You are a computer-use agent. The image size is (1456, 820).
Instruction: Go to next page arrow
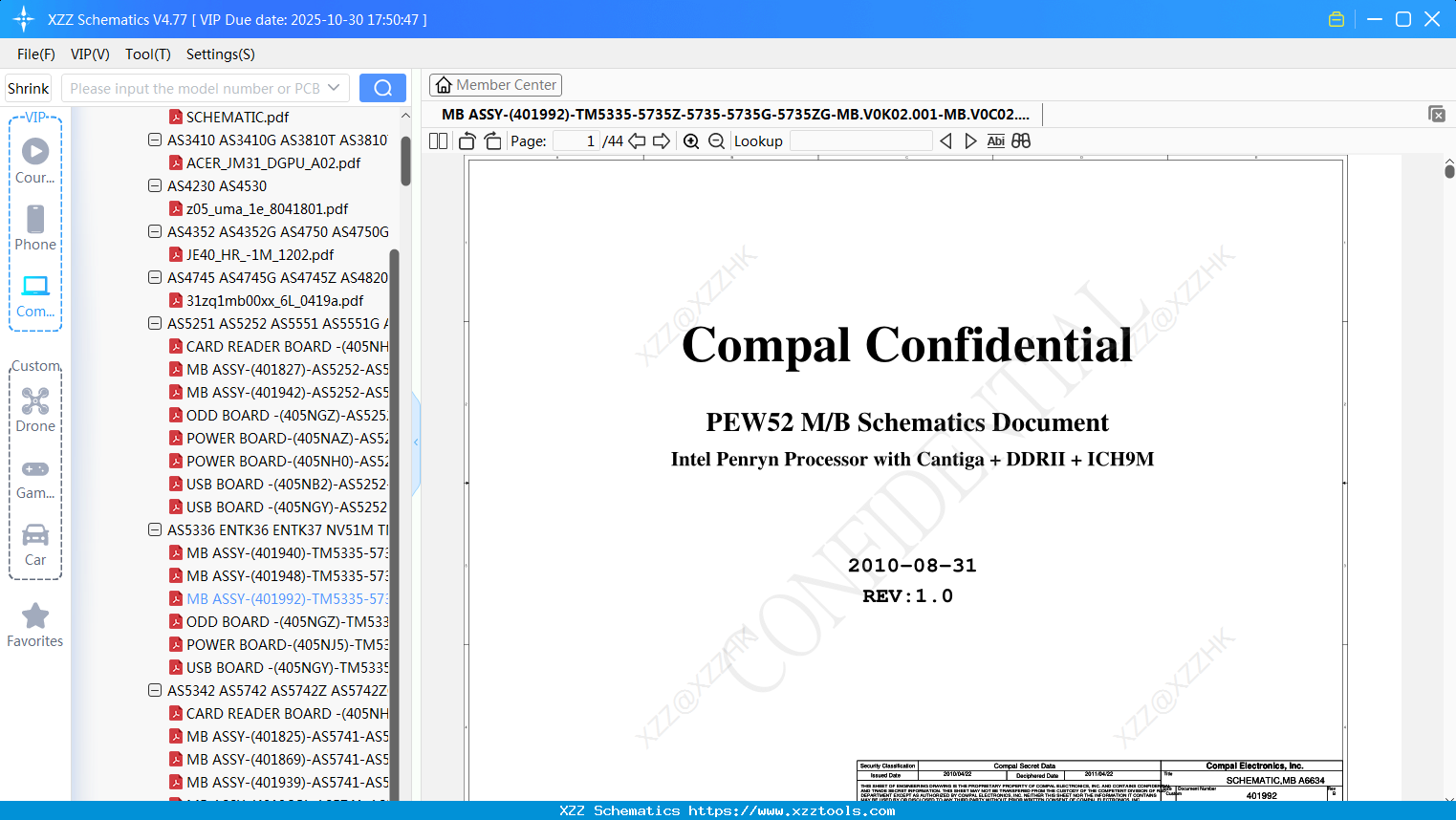coord(662,140)
